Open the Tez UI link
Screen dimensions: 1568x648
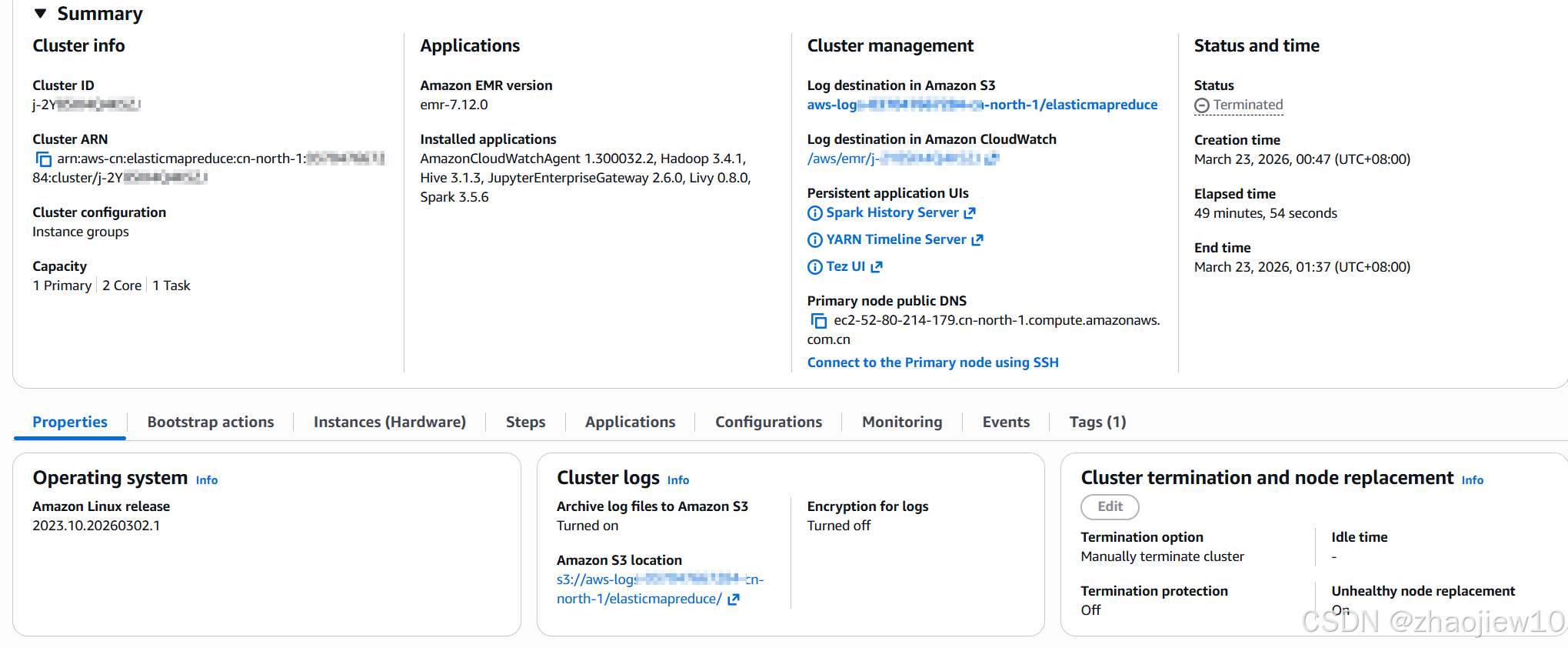[845, 266]
